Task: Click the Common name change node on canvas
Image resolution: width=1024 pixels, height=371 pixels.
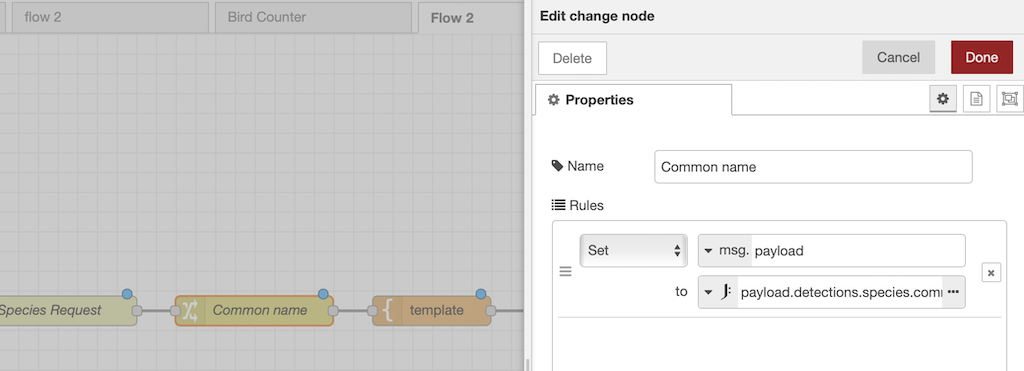Action: point(254,311)
